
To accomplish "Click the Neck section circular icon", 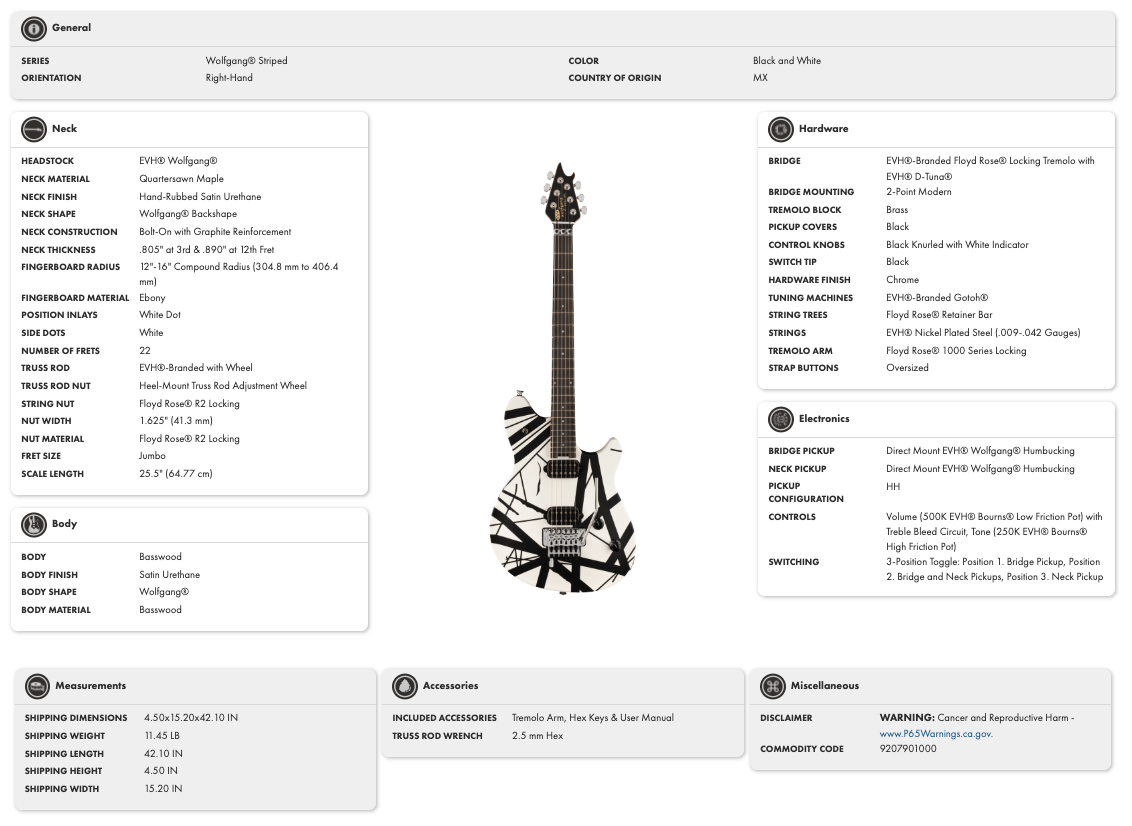I will [x=33, y=129].
